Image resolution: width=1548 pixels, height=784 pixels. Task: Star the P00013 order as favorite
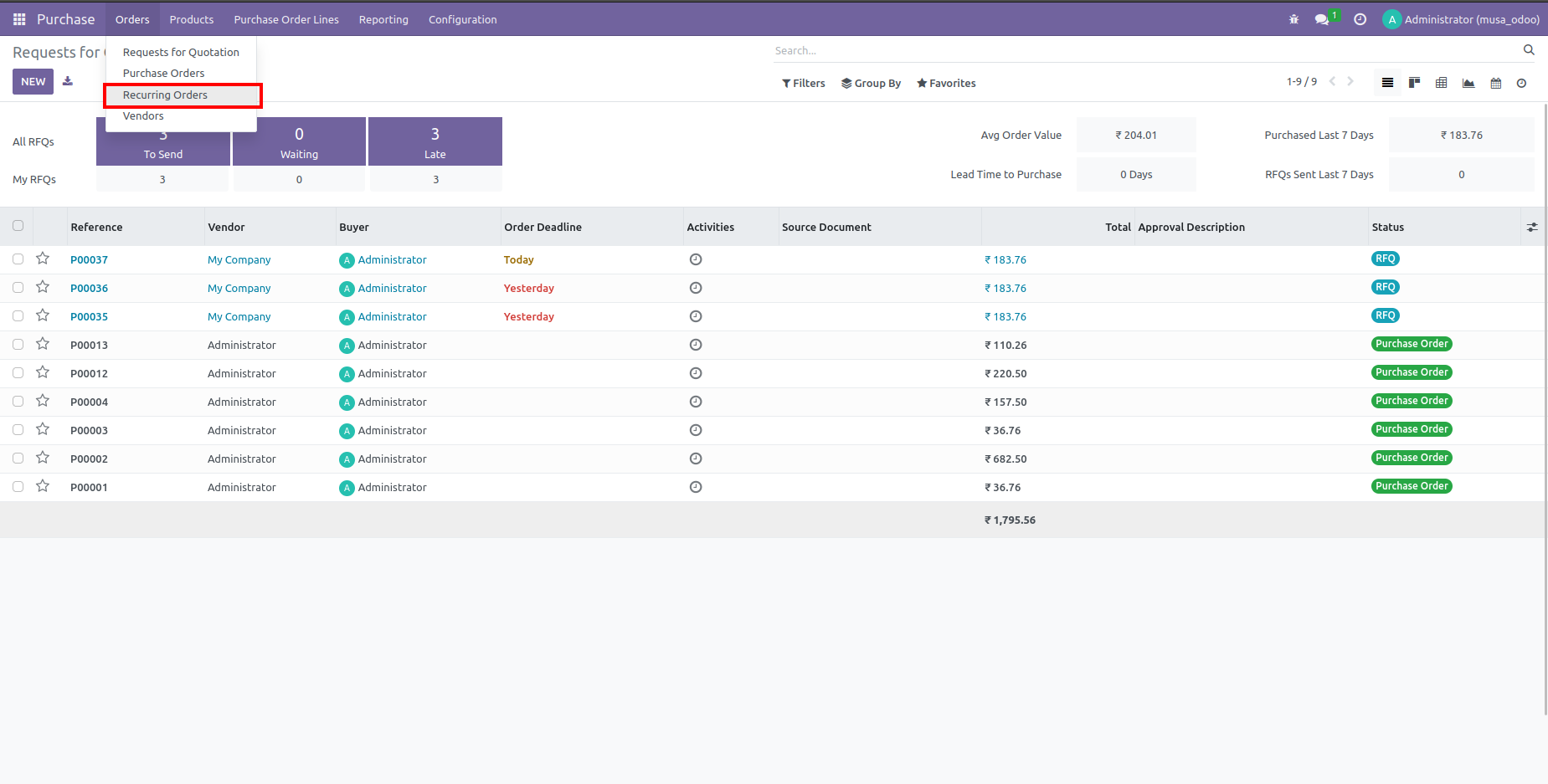click(43, 345)
